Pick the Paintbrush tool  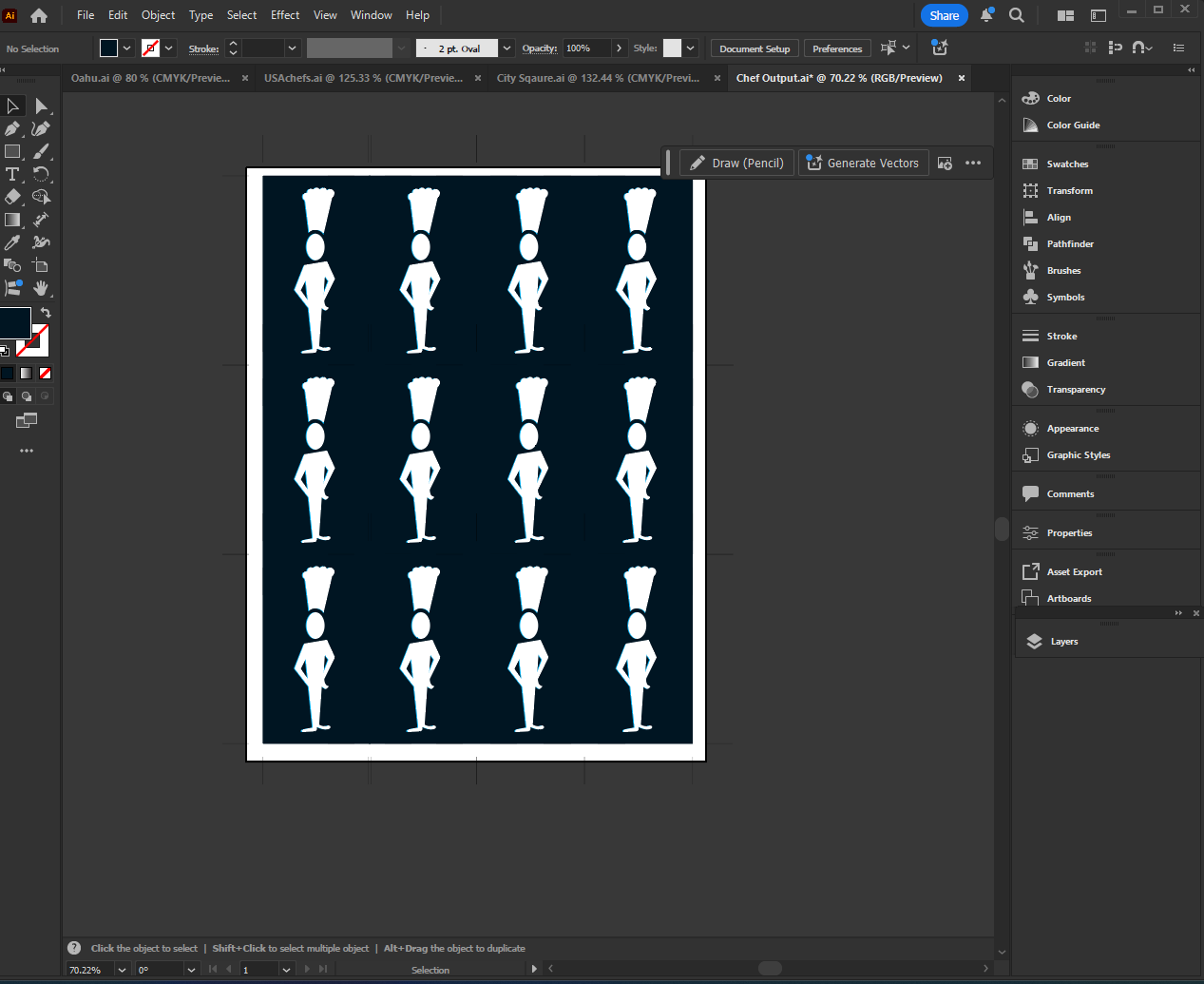pos(42,151)
